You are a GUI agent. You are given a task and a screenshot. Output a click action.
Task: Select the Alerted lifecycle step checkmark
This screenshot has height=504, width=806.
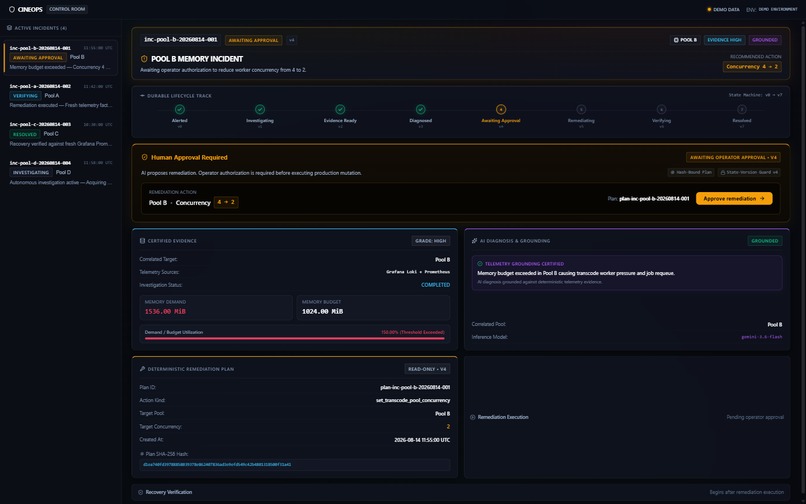(x=179, y=109)
